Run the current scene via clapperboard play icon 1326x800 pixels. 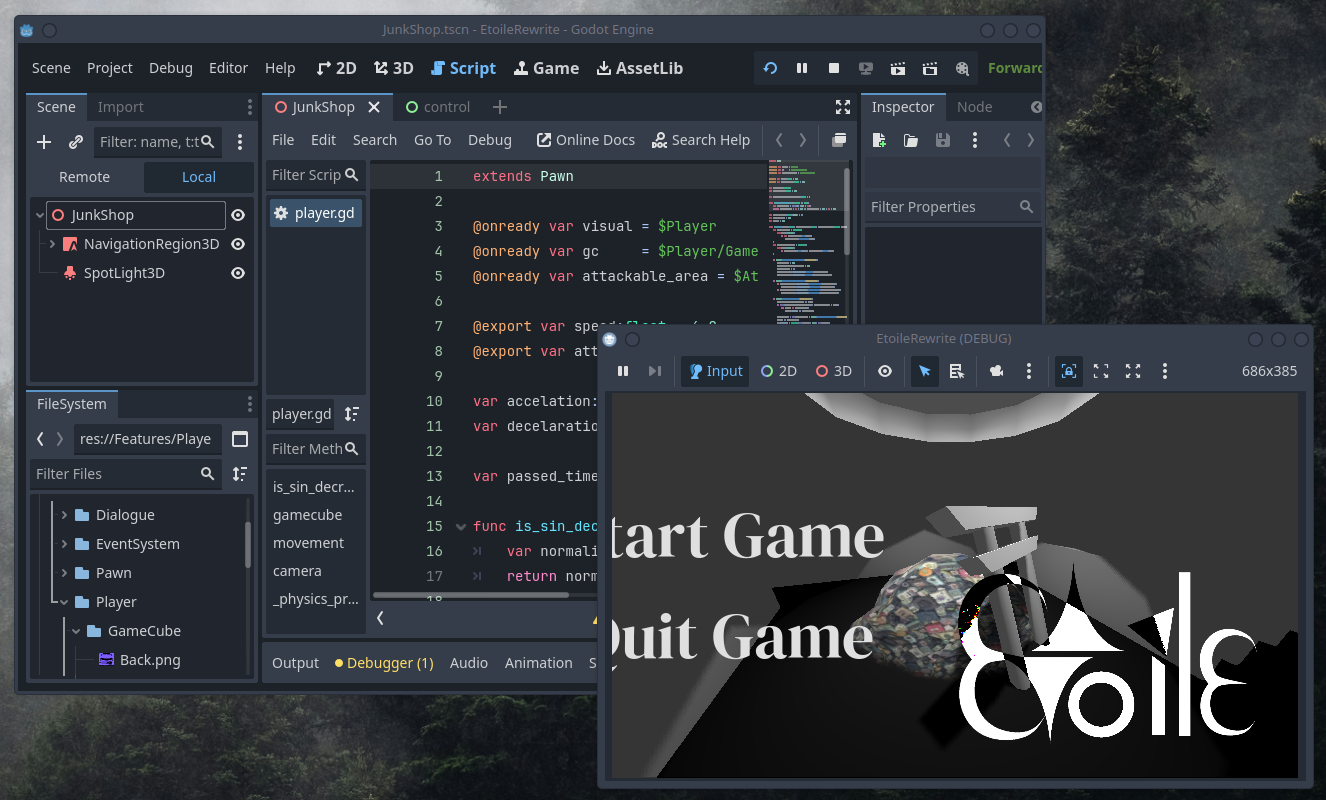click(x=898, y=68)
